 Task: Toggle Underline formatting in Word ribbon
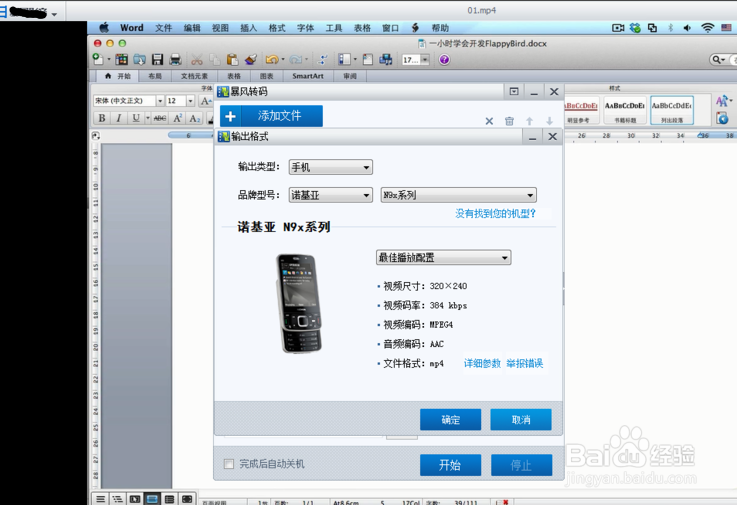[x=136, y=118]
